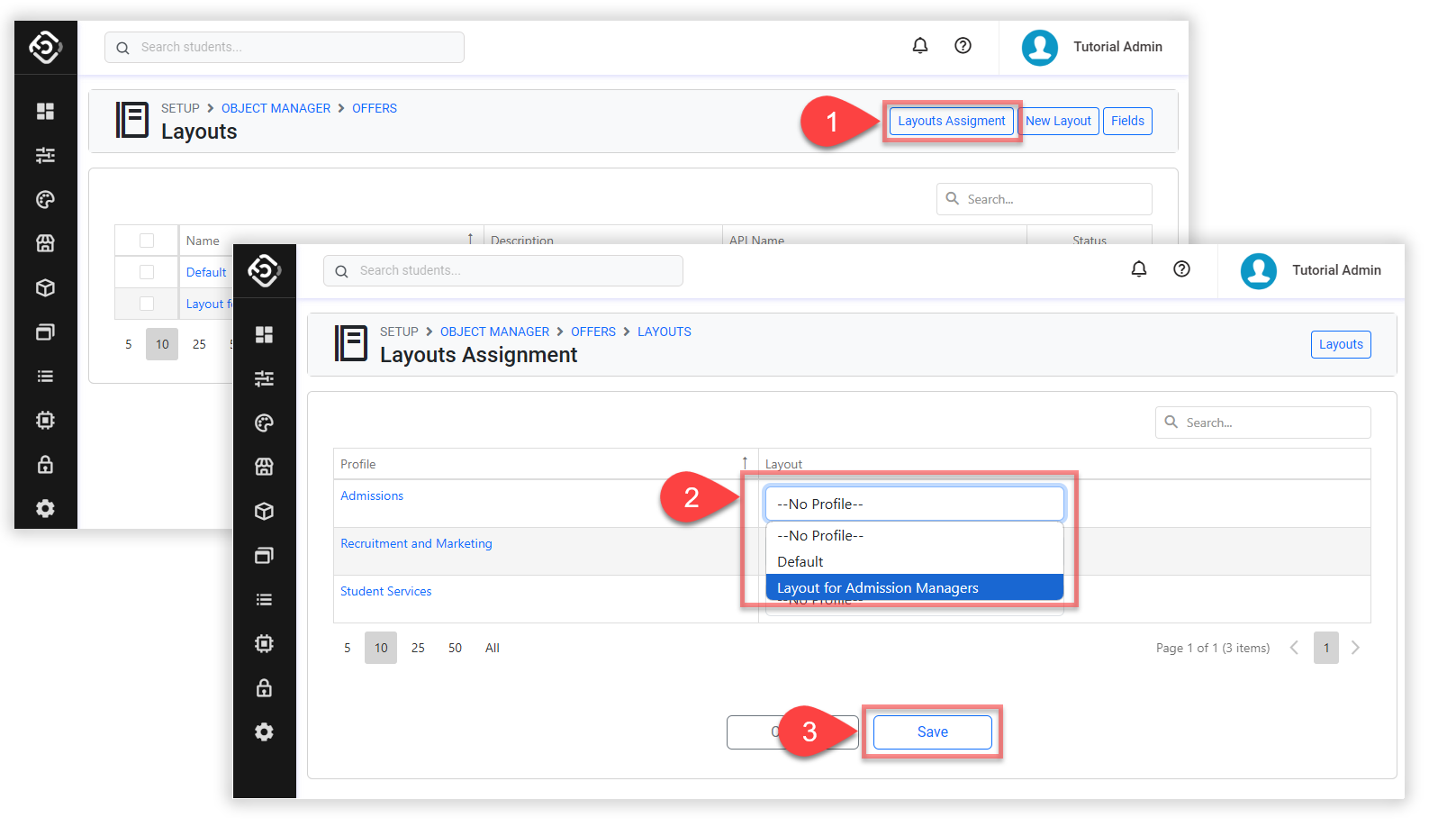Screen dimensions: 1456x836
Task: Click the cube object sidebar icon
Action: point(264,512)
